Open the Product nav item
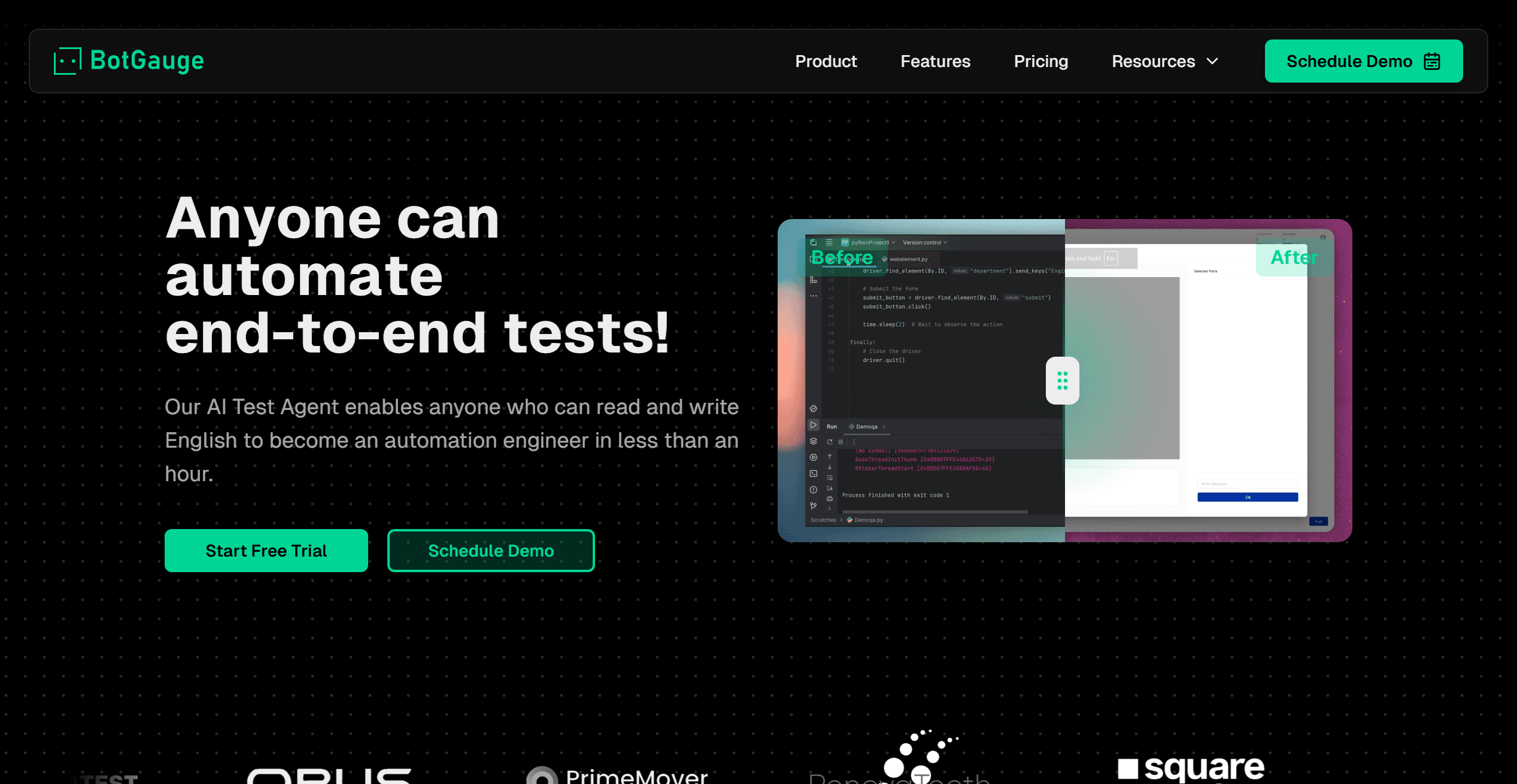 826,61
